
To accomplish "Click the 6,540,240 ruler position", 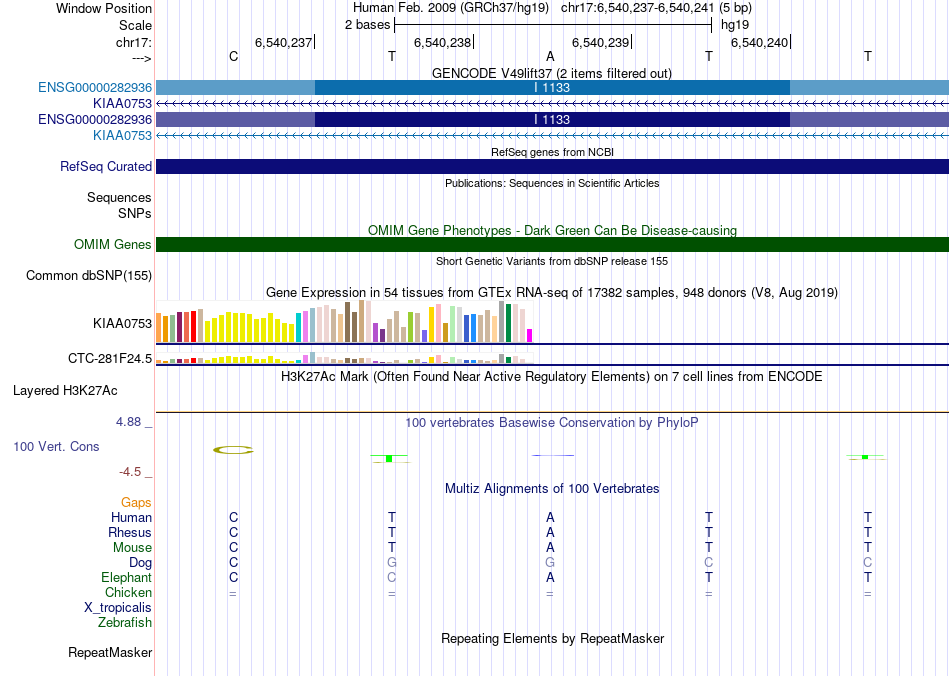I will click(759, 42).
